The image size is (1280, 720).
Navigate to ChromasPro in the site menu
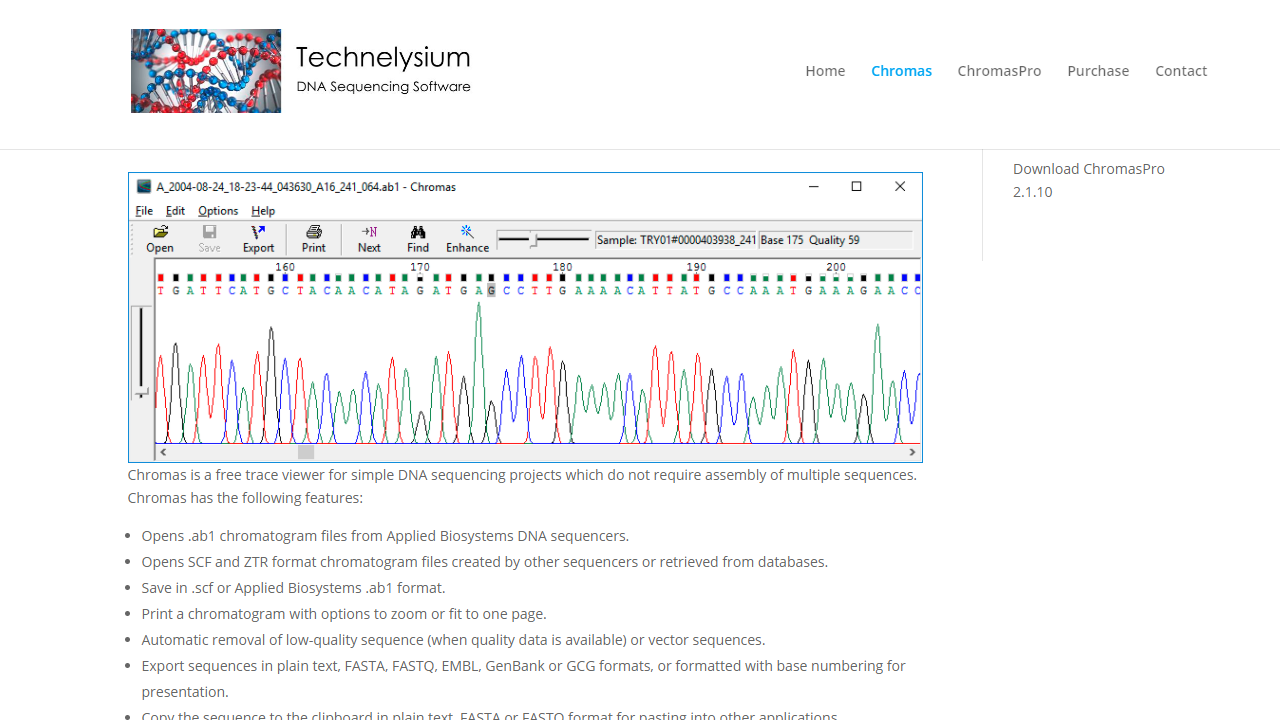click(999, 71)
